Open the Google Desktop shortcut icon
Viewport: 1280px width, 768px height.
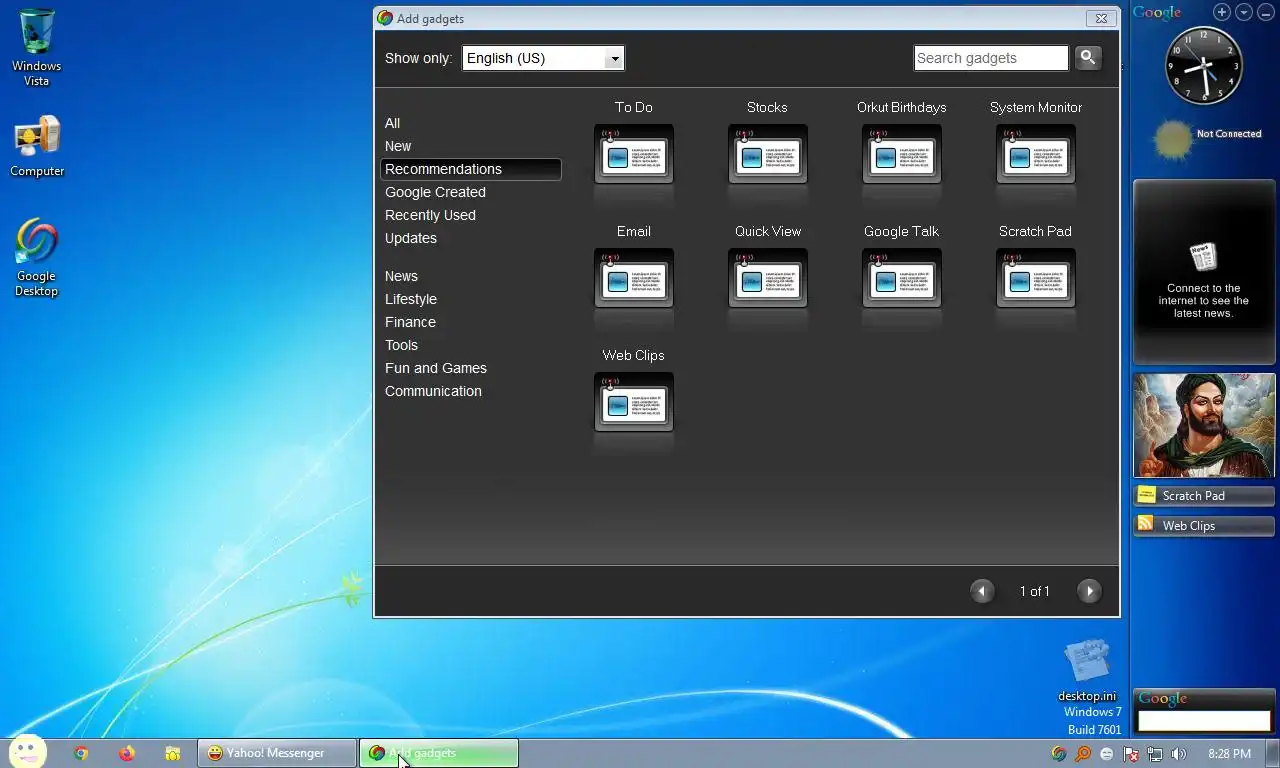[36, 257]
